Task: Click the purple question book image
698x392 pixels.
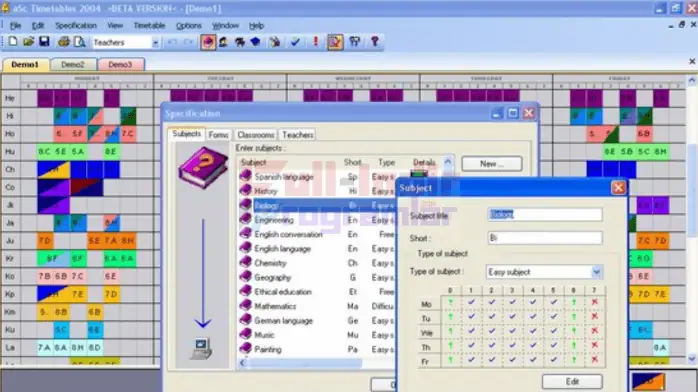Action: (x=203, y=167)
